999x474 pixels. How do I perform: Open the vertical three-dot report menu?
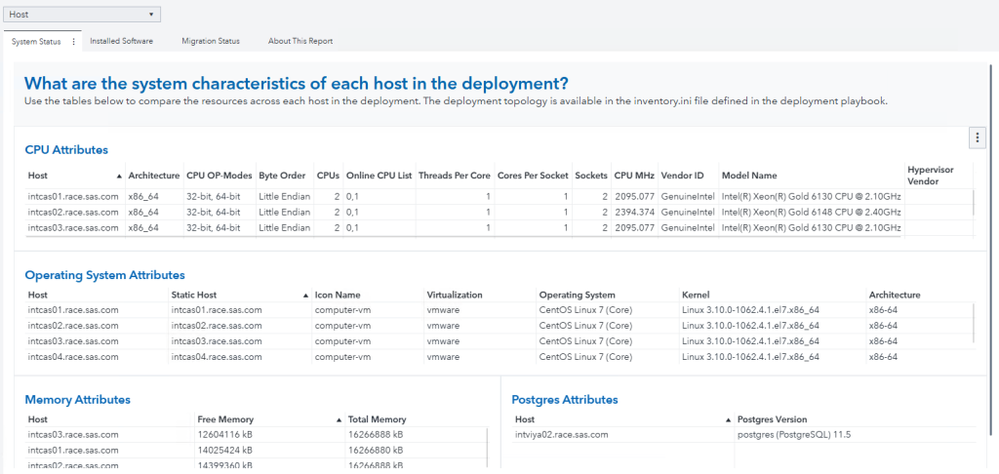point(977,139)
